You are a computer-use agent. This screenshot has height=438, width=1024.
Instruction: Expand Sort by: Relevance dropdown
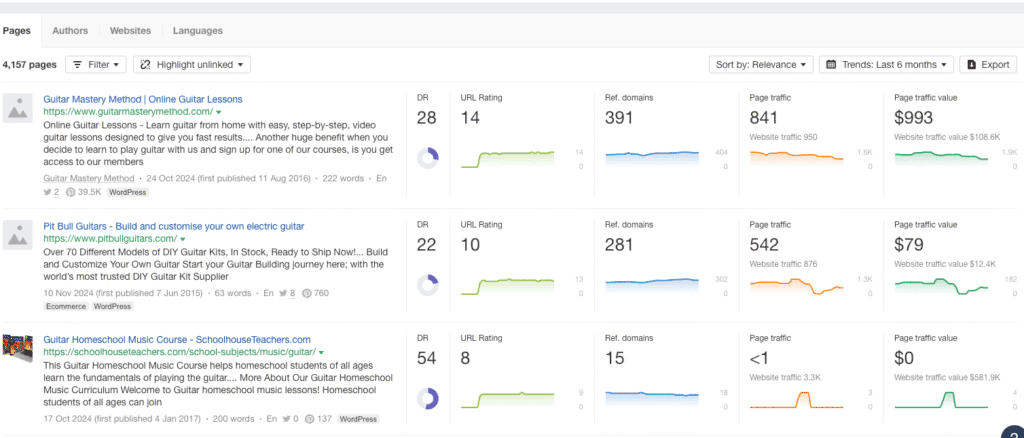click(x=760, y=65)
